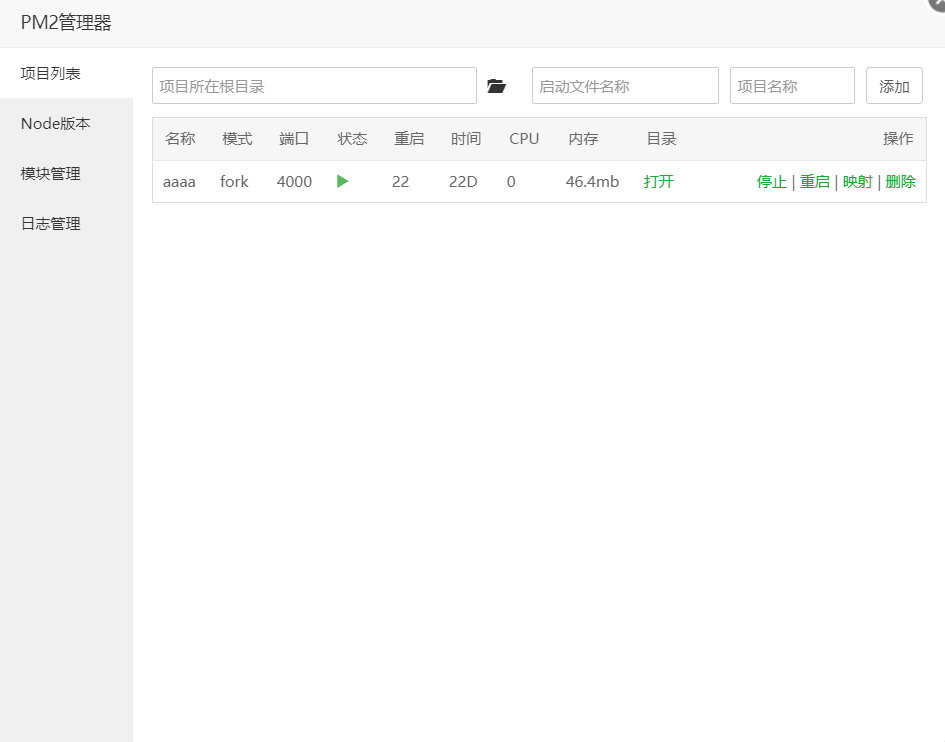This screenshot has width=945, height=742.
Task: Click 打开 directory link for aaaa
Action: tap(658, 181)
